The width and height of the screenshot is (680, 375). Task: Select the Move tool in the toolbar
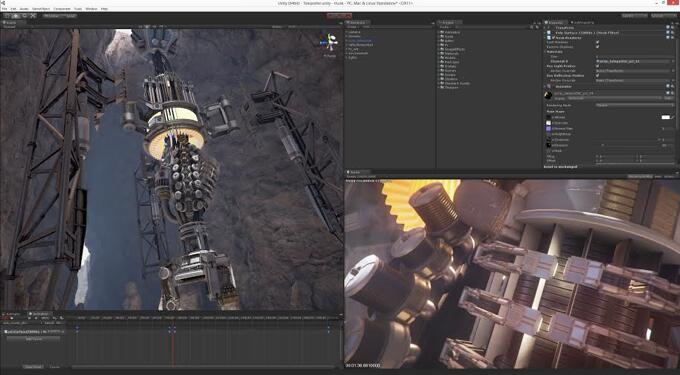16,16
